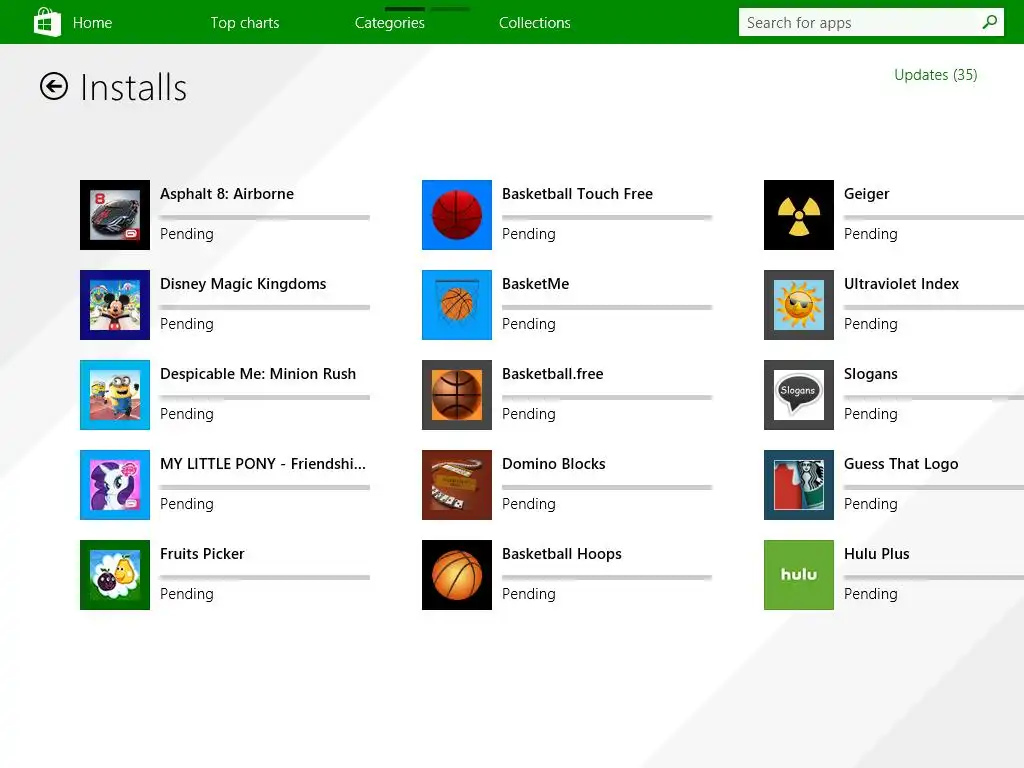Click the Hulu Plus progress bar
Screen dimensions: 1024x768
click(934, 577)
